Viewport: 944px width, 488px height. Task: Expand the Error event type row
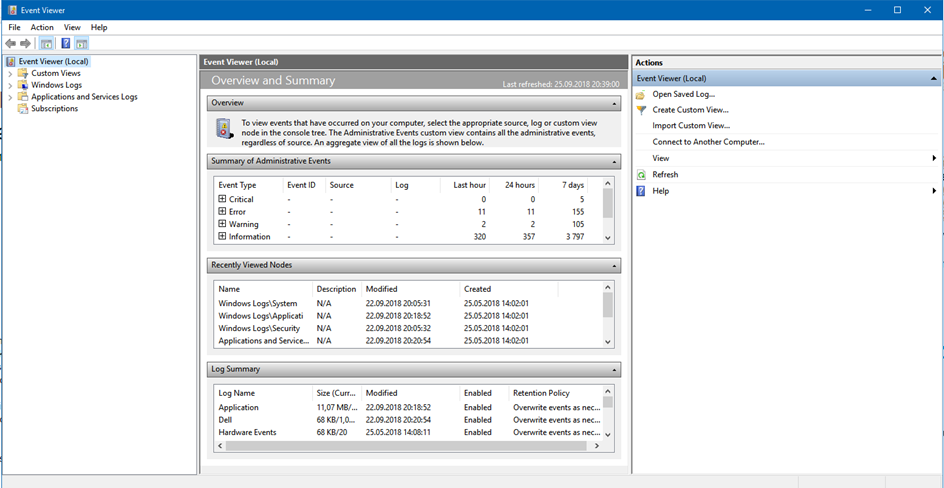click(x=223, y=212)
